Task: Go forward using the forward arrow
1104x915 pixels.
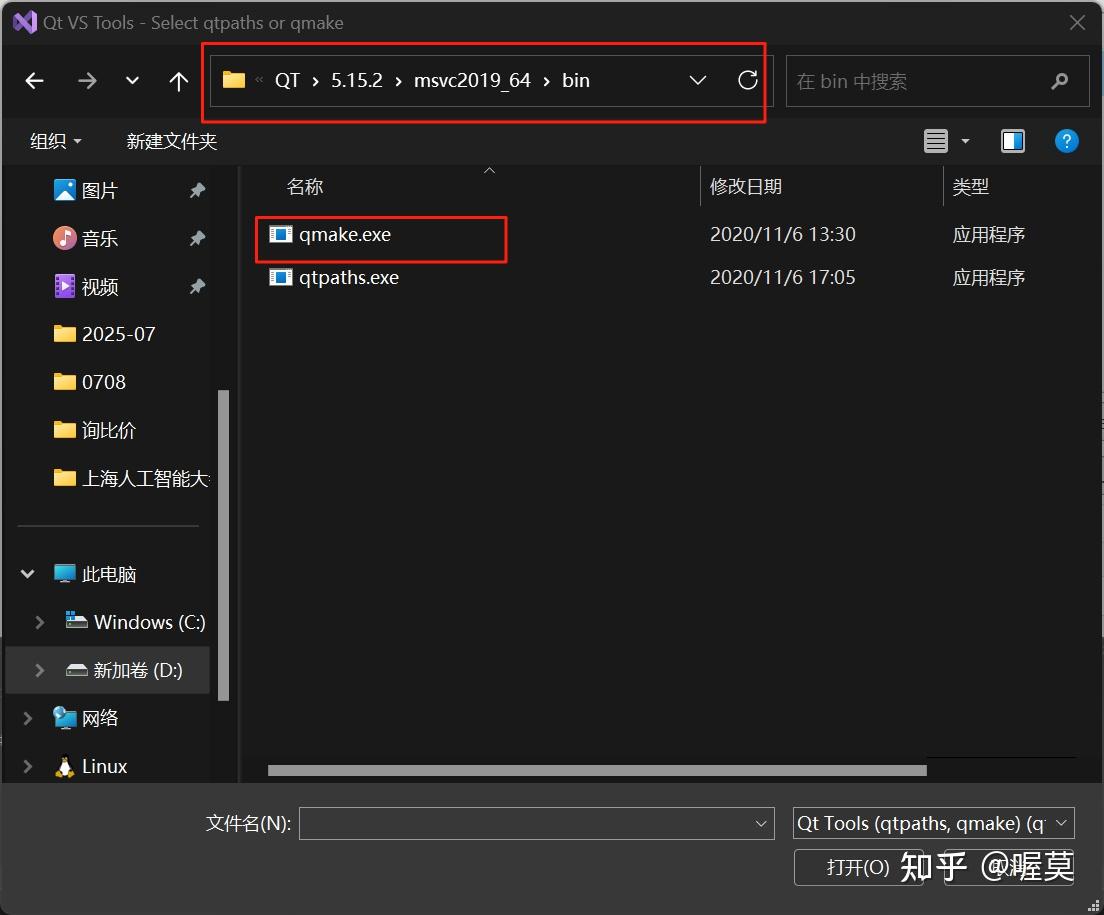Action: pos(87,81)
